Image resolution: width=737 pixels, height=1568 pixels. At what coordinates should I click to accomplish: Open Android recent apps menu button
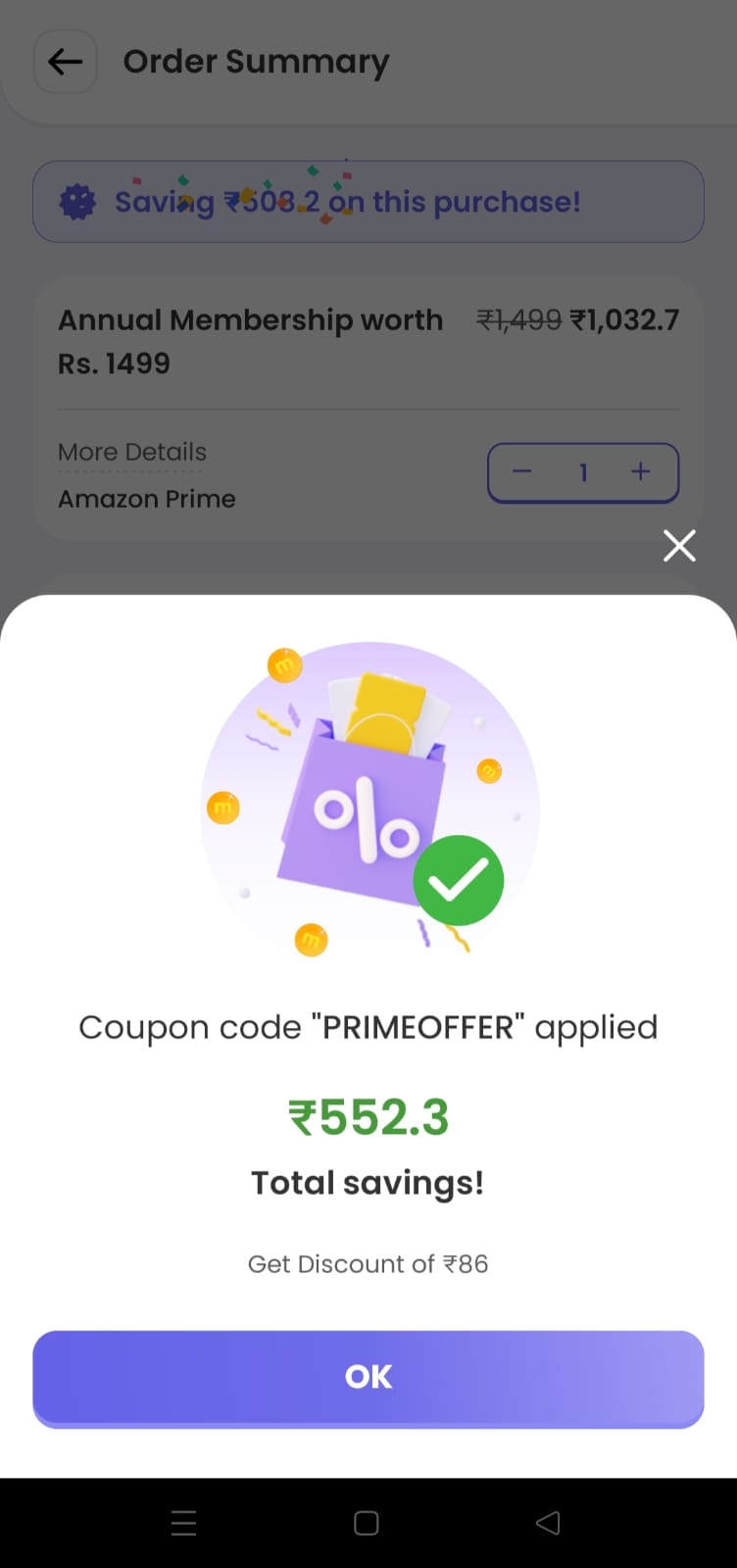click(x=184, y=1522)
